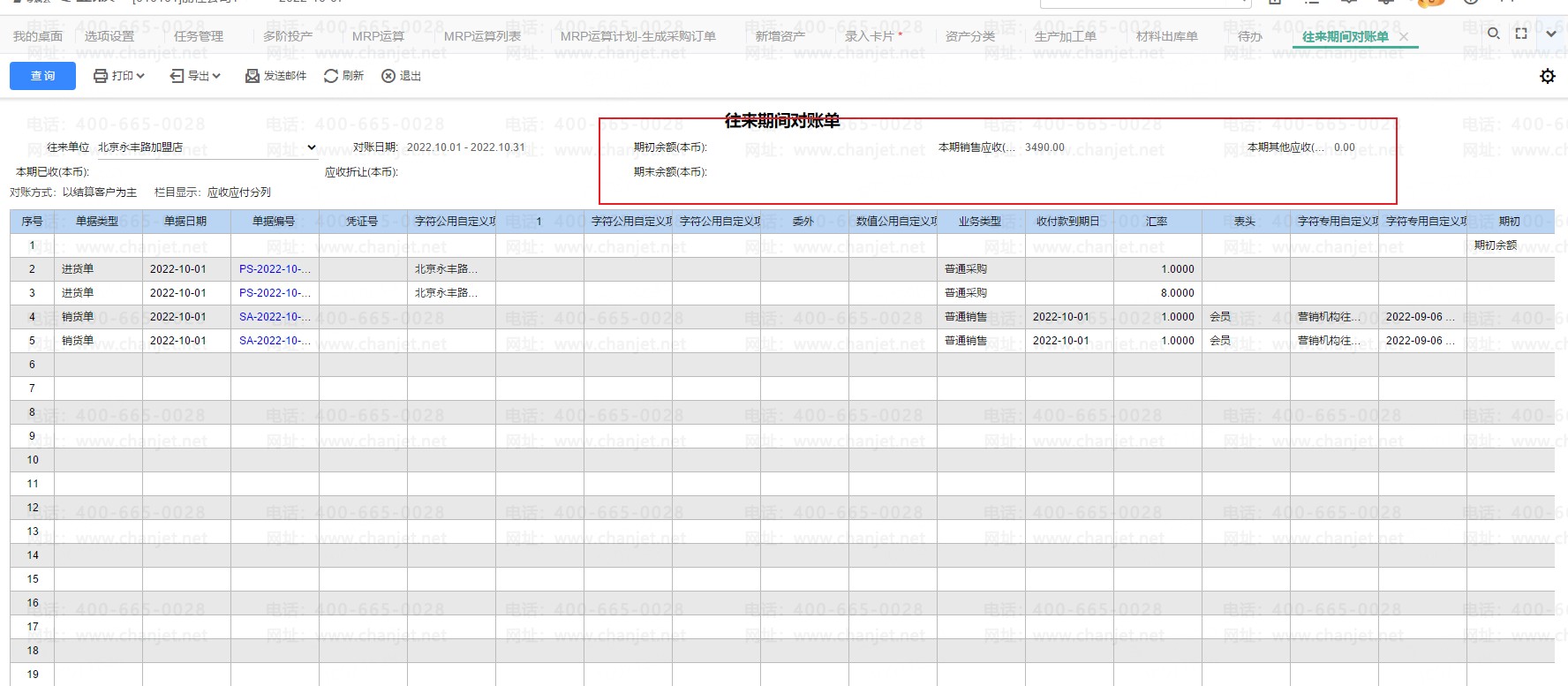
Task: Select the MRP运算 tab
Action: [x=378, y=36]
